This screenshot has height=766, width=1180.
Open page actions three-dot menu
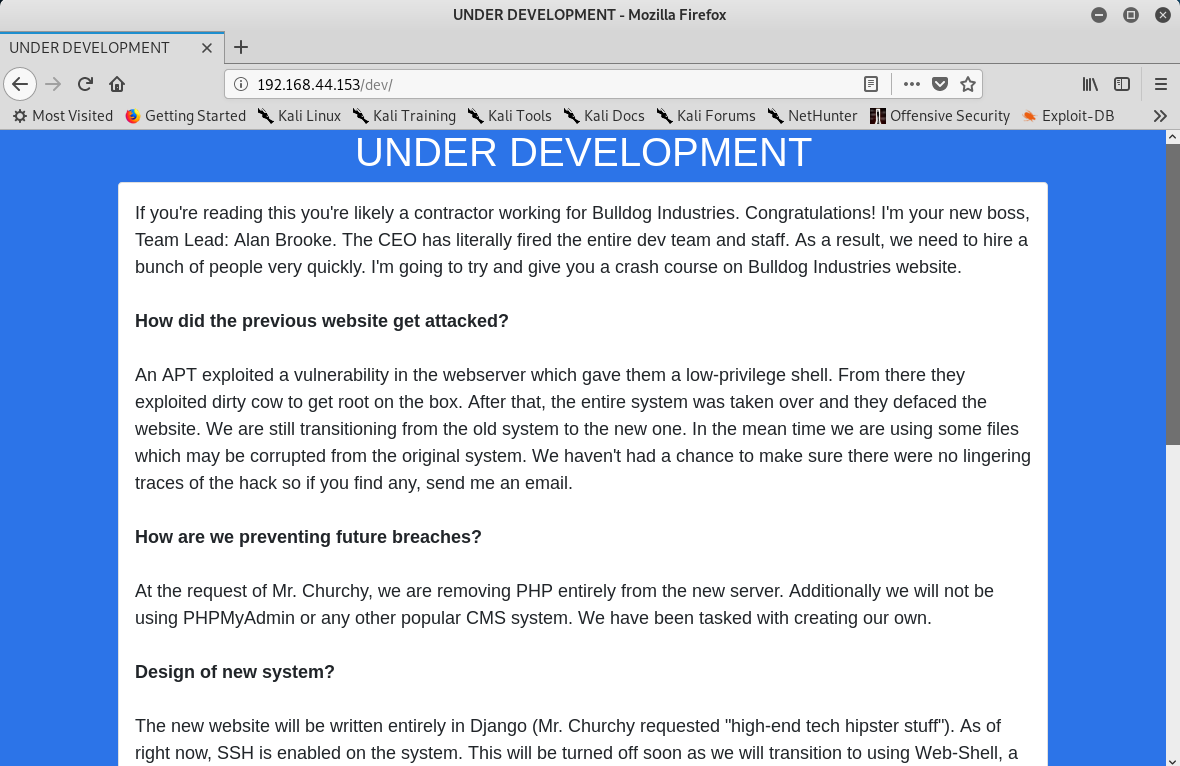[x=911, y=84]
